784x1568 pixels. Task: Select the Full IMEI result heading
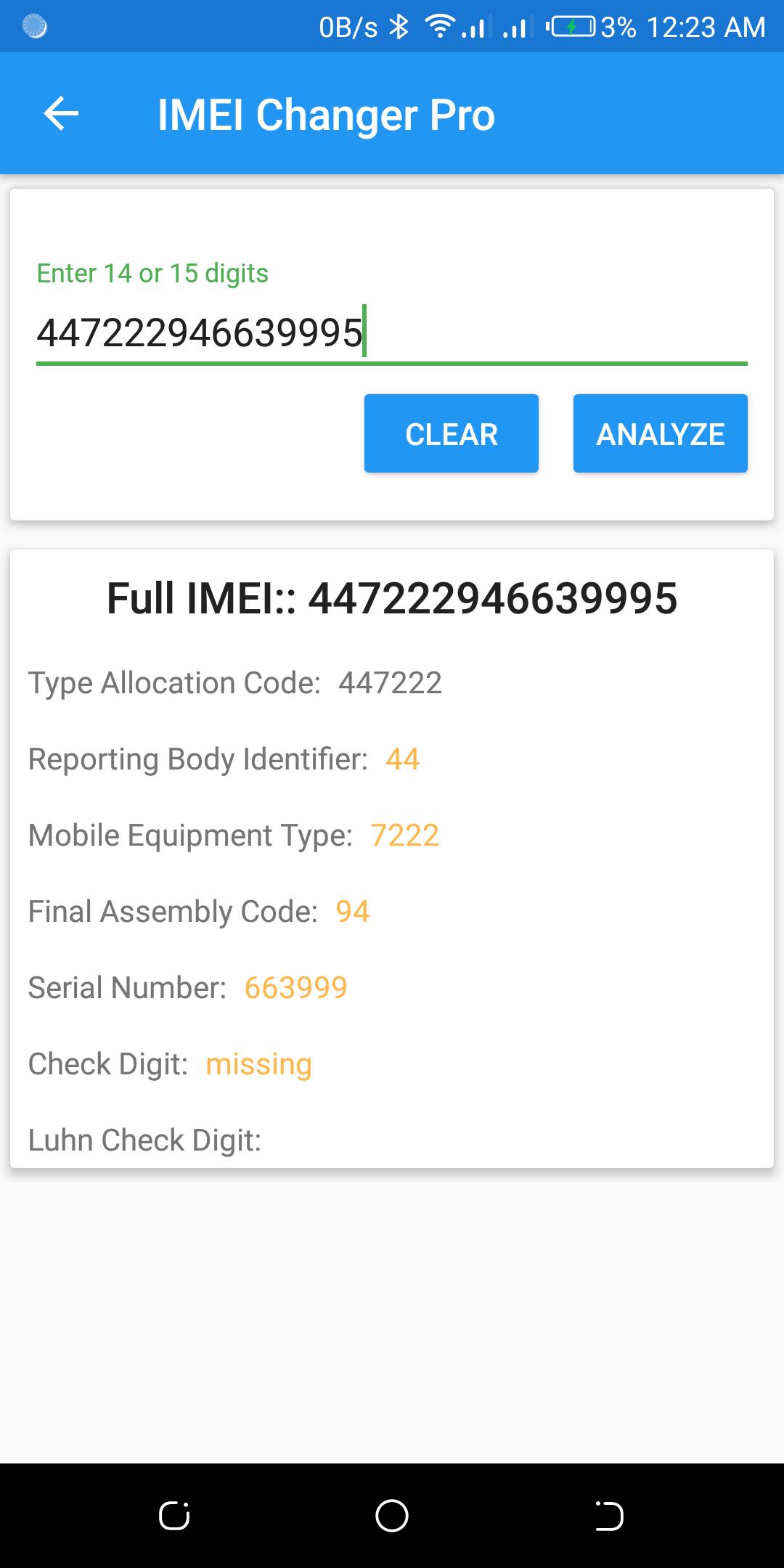pos(392,599)
